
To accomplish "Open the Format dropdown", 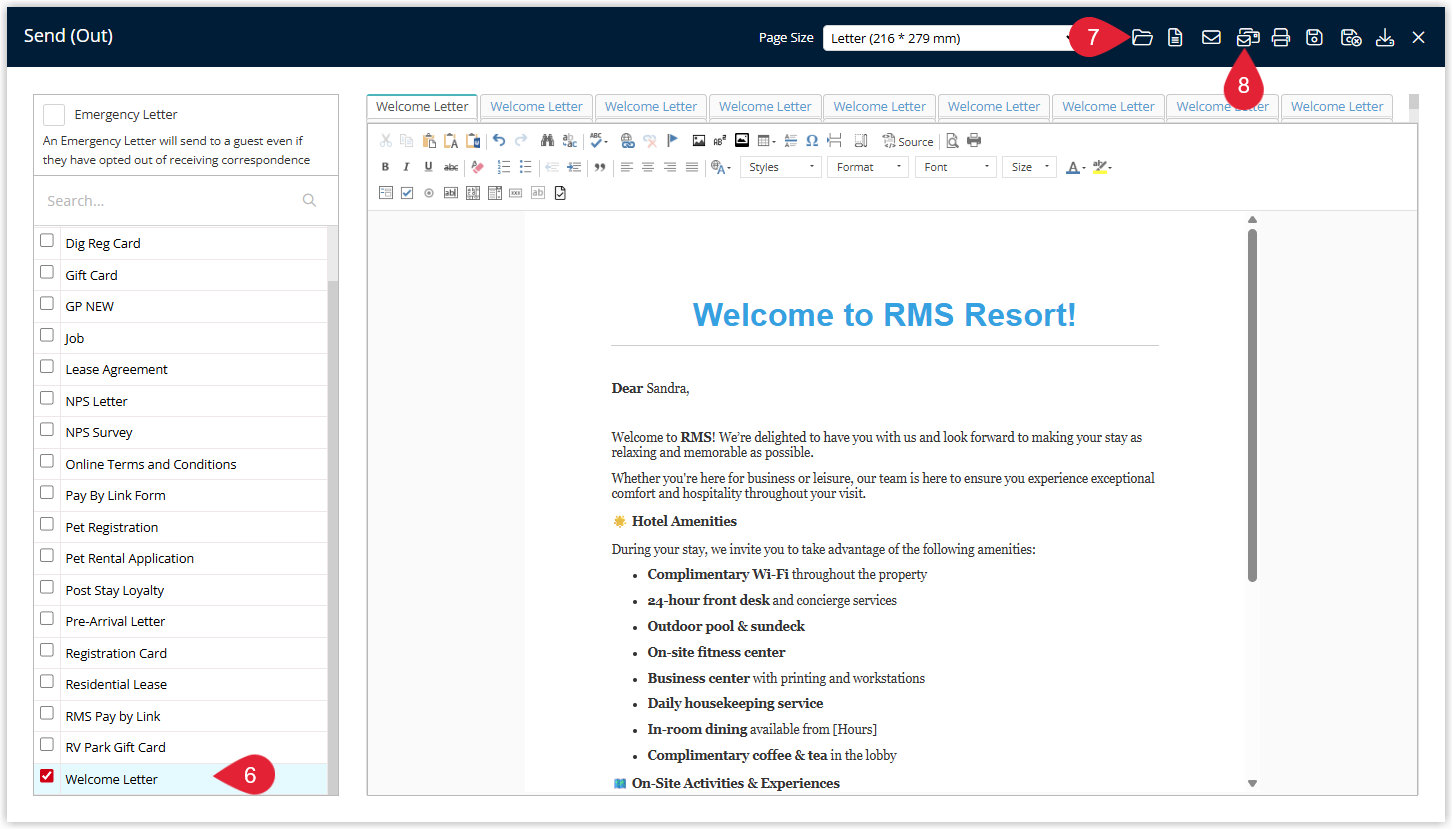I will click(868, 167).
